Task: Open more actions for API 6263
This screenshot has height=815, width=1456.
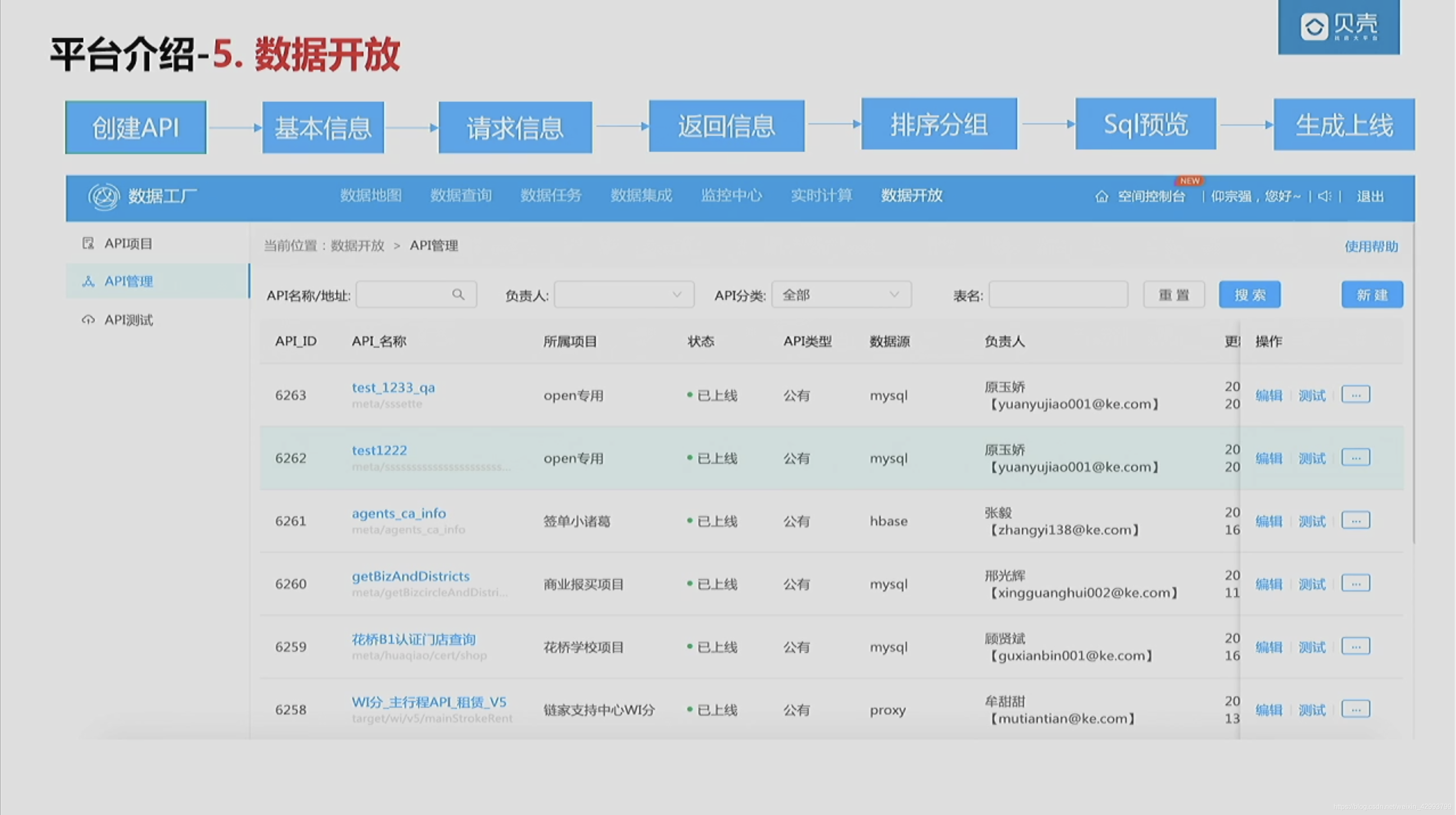Action: [x=1355, y=394]
